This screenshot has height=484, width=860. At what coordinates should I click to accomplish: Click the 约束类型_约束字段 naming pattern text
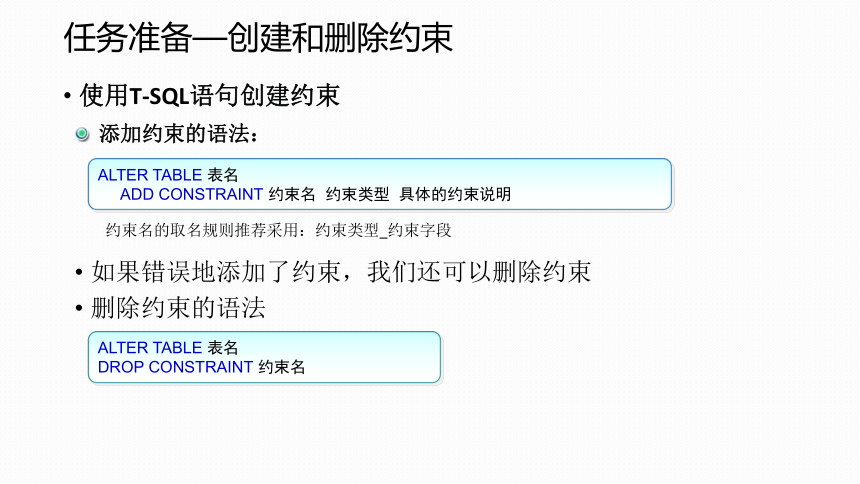[383, 230]
